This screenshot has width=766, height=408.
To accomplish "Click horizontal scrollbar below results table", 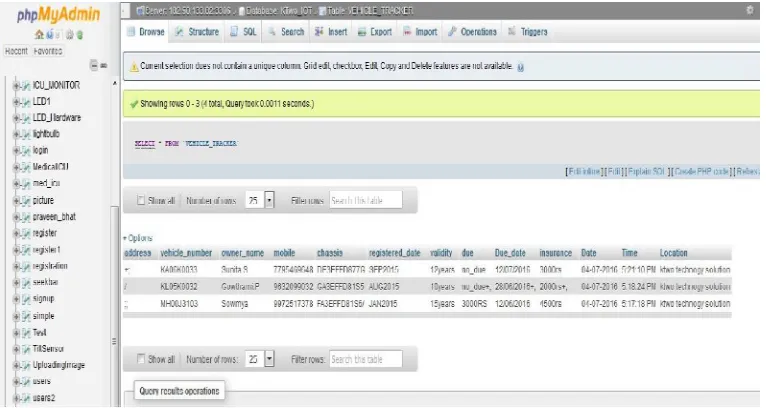I will pos(427,316).
